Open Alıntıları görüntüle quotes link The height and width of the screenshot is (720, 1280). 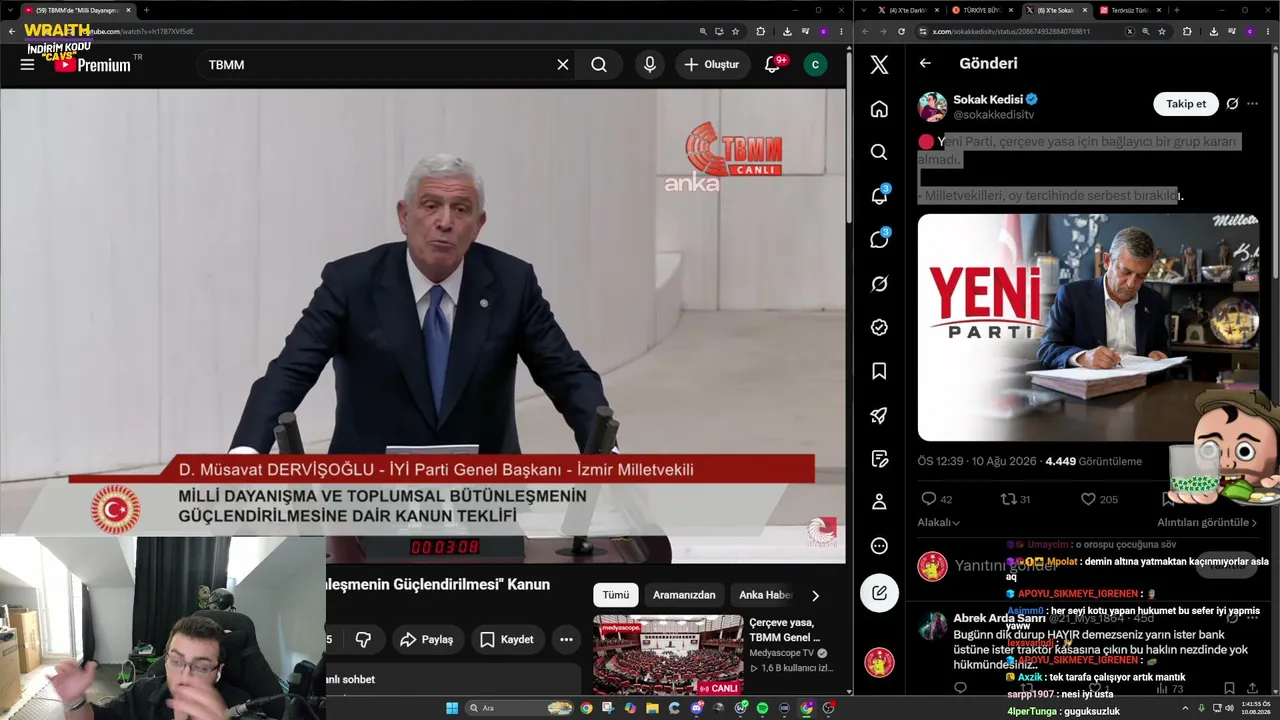(1207, 522)
